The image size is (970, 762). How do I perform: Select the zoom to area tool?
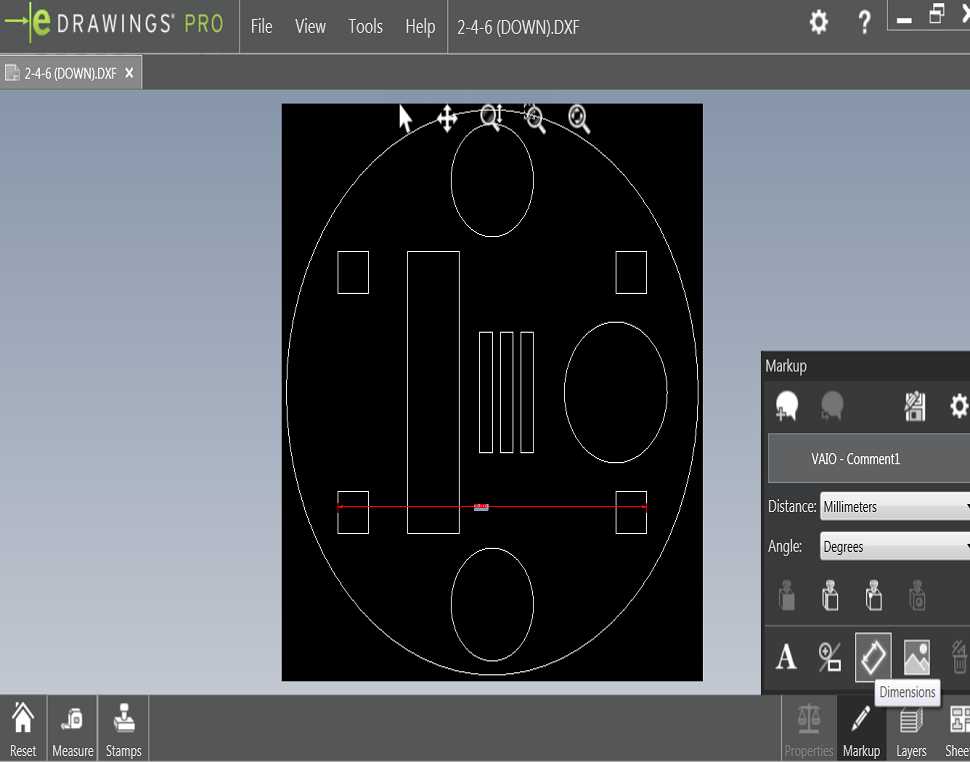(x=534, y=119)
